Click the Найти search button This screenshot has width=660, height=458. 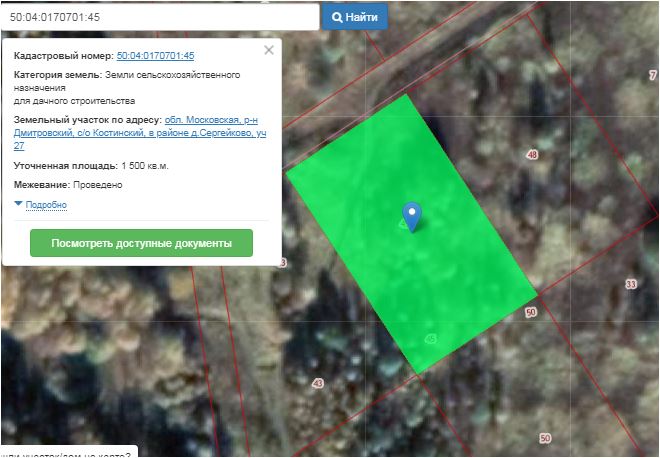354,17
